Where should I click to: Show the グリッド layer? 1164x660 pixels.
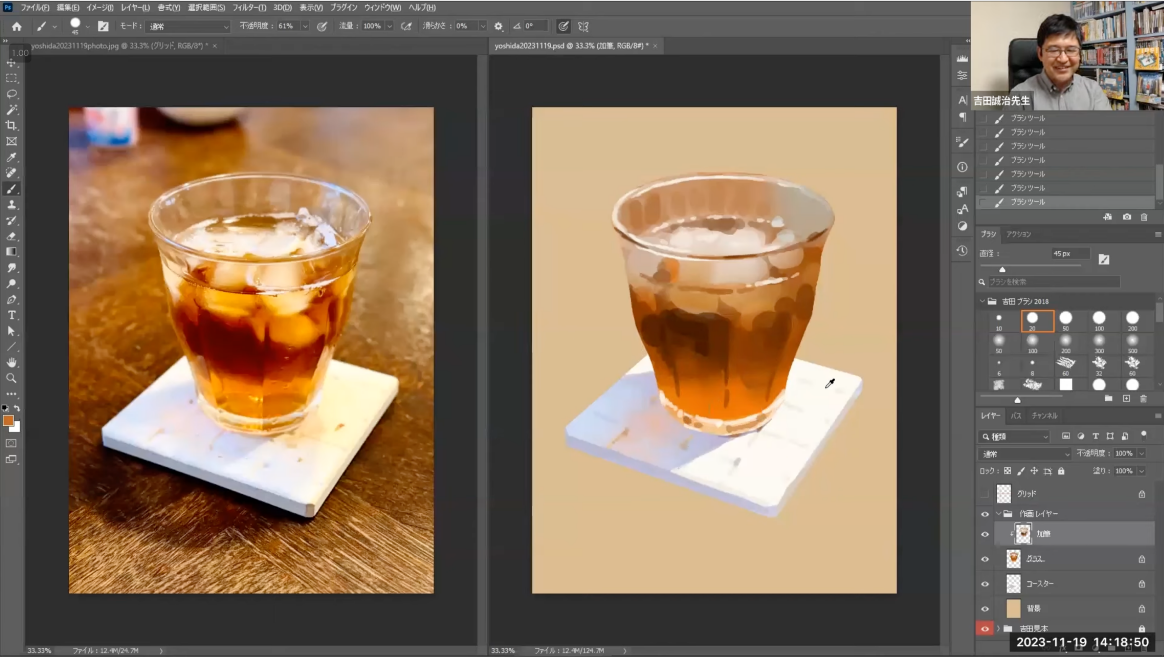click(x=985, y=493)
